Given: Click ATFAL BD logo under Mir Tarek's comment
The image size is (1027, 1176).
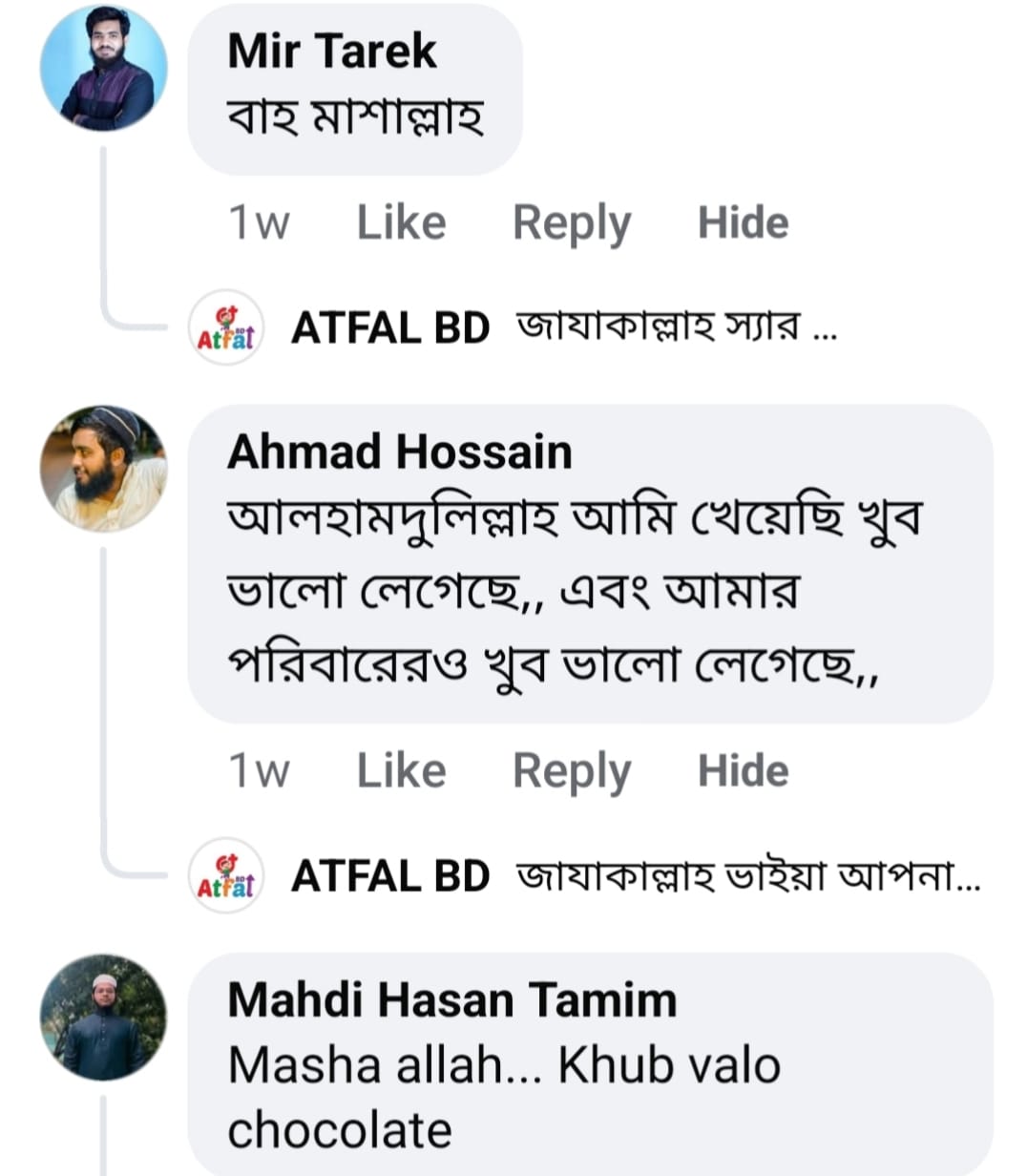Looking at the screenshot, I should 225,328.
